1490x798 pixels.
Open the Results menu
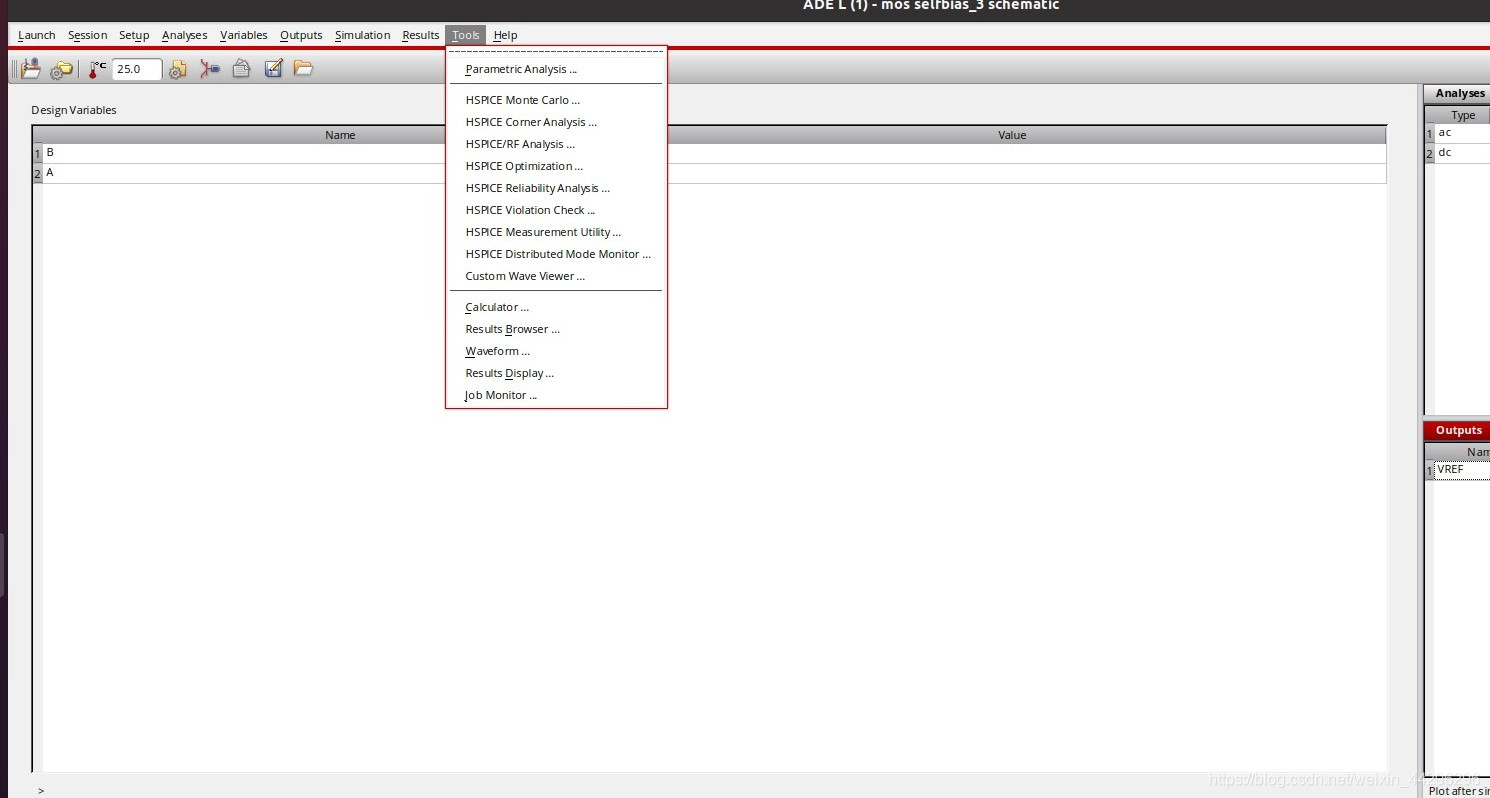click(421, 35)
